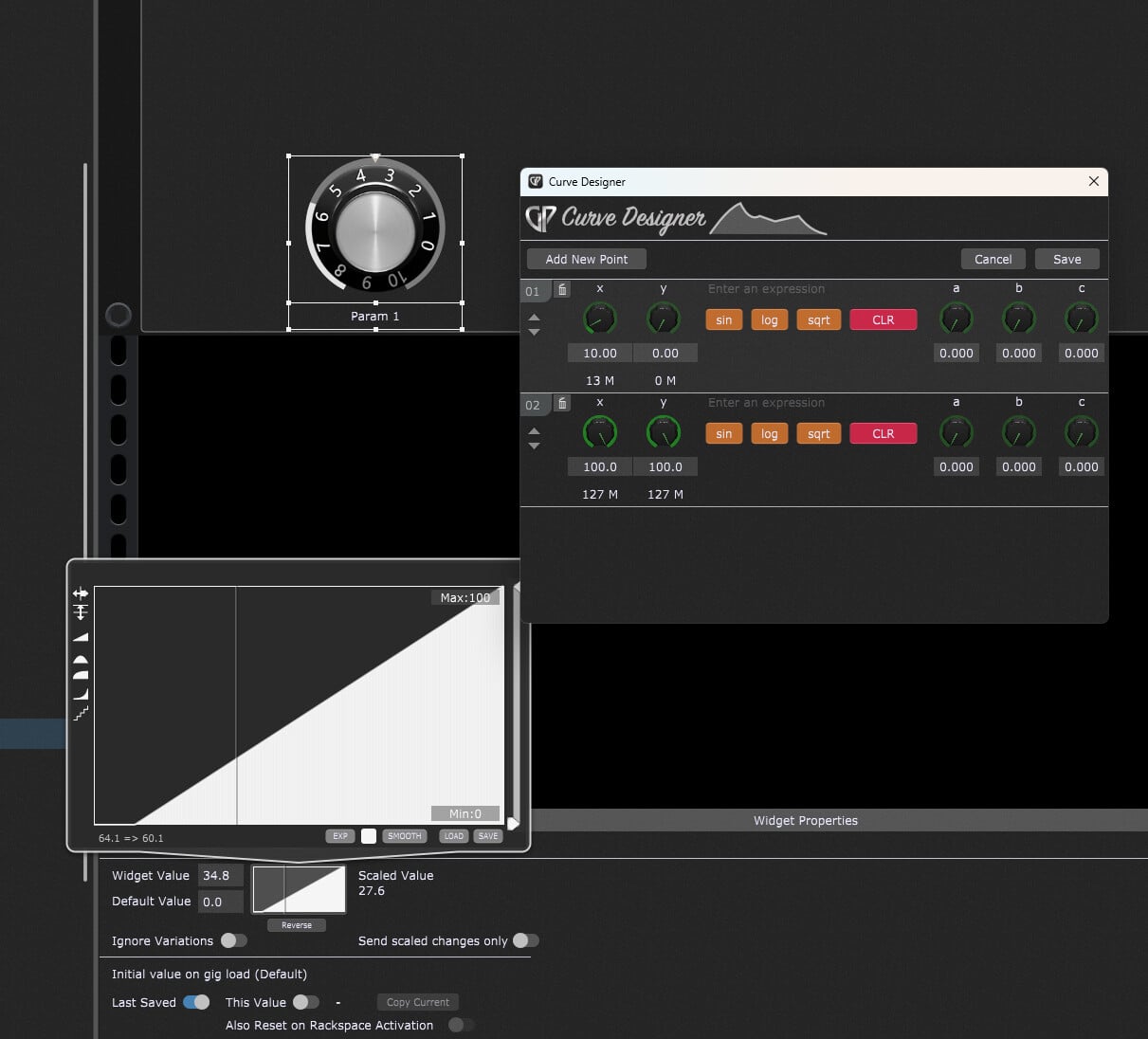Screen dimensions: 1148x1039
Task: Click the Widget Value input field
Action: click(x=220, y=875)
